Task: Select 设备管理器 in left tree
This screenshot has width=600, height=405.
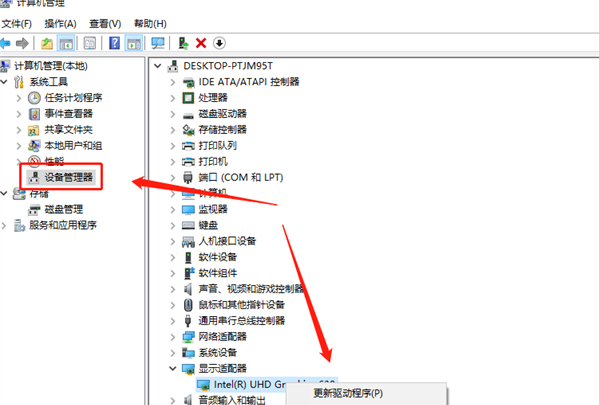Action: [x=68, y=177]
